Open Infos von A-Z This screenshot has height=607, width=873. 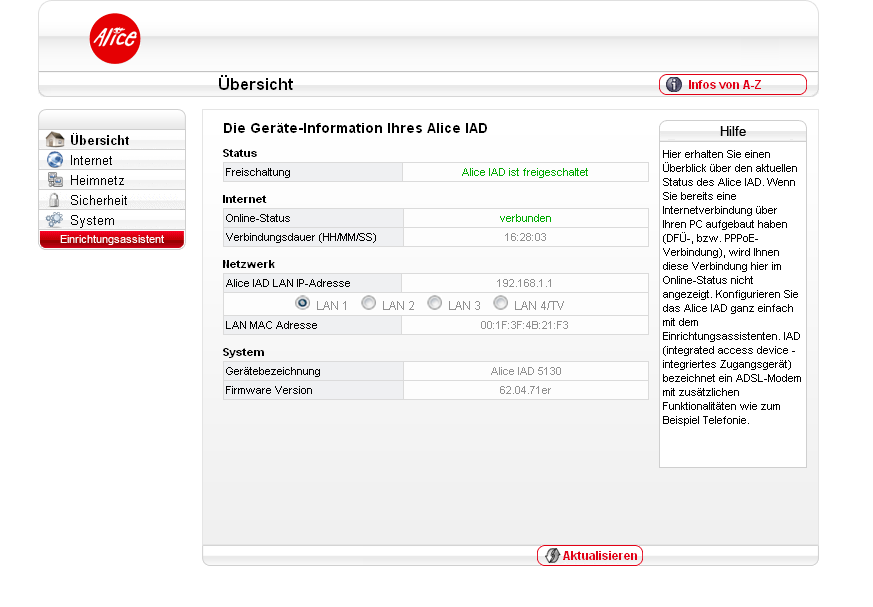tap(733, 85)
